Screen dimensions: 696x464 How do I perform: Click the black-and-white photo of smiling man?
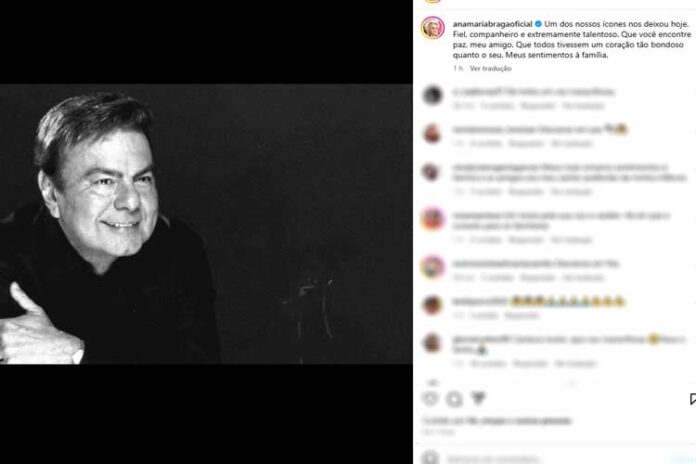pos(206,224)
